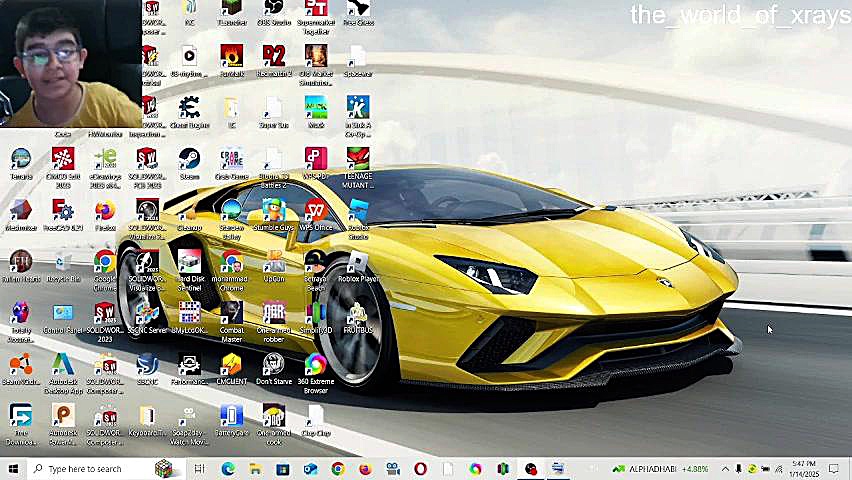Open the Meshmixer shortcut
Image resolution: width=852 pixels, height=480 pixels.
21,215
